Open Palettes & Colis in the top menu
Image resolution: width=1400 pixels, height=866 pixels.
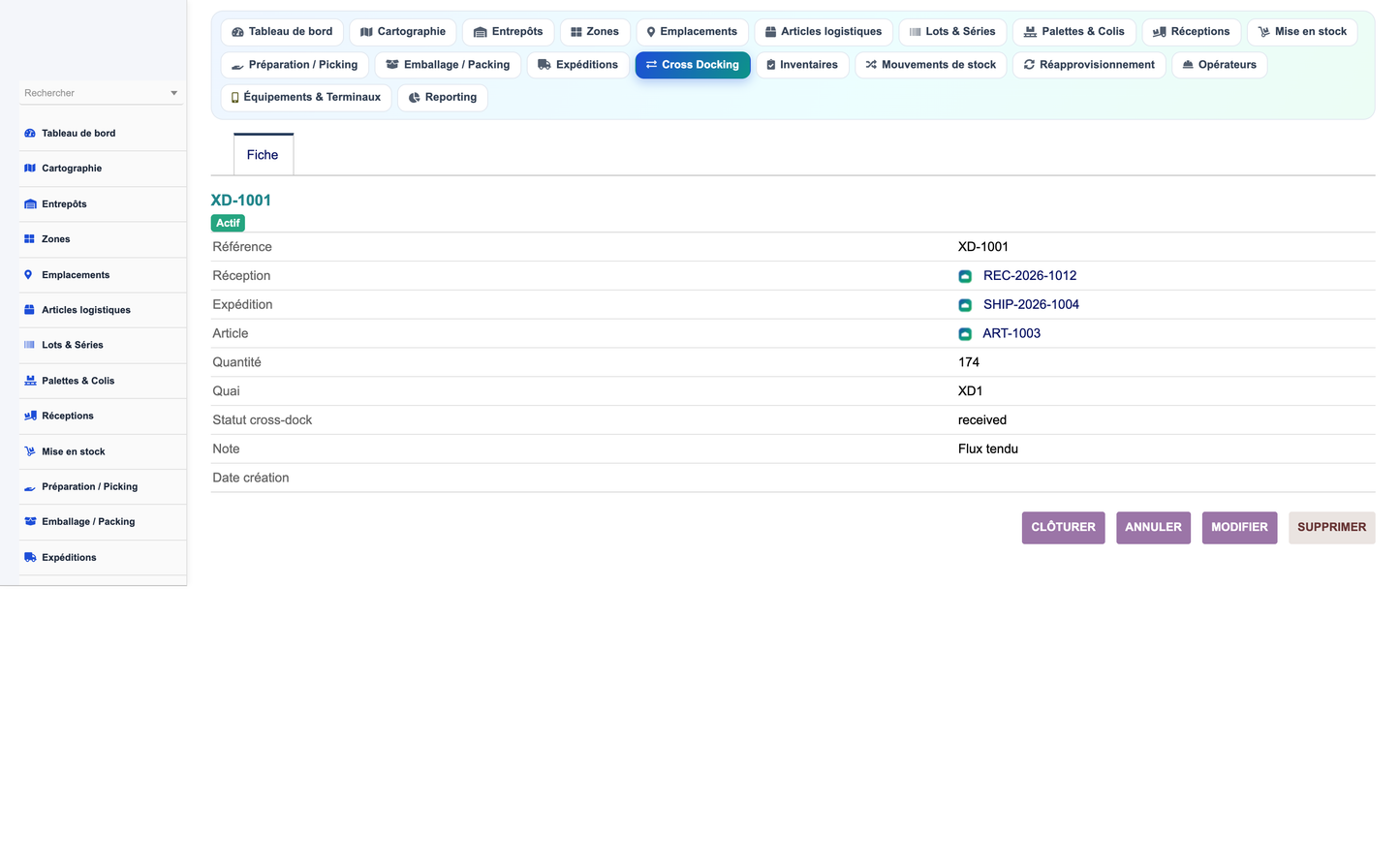(x=1074, y=32)
